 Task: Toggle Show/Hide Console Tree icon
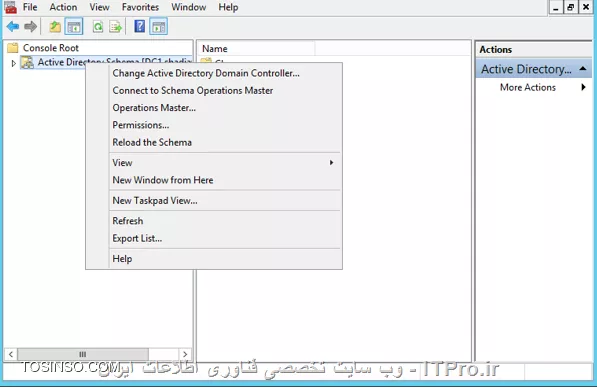click(74, 27)
